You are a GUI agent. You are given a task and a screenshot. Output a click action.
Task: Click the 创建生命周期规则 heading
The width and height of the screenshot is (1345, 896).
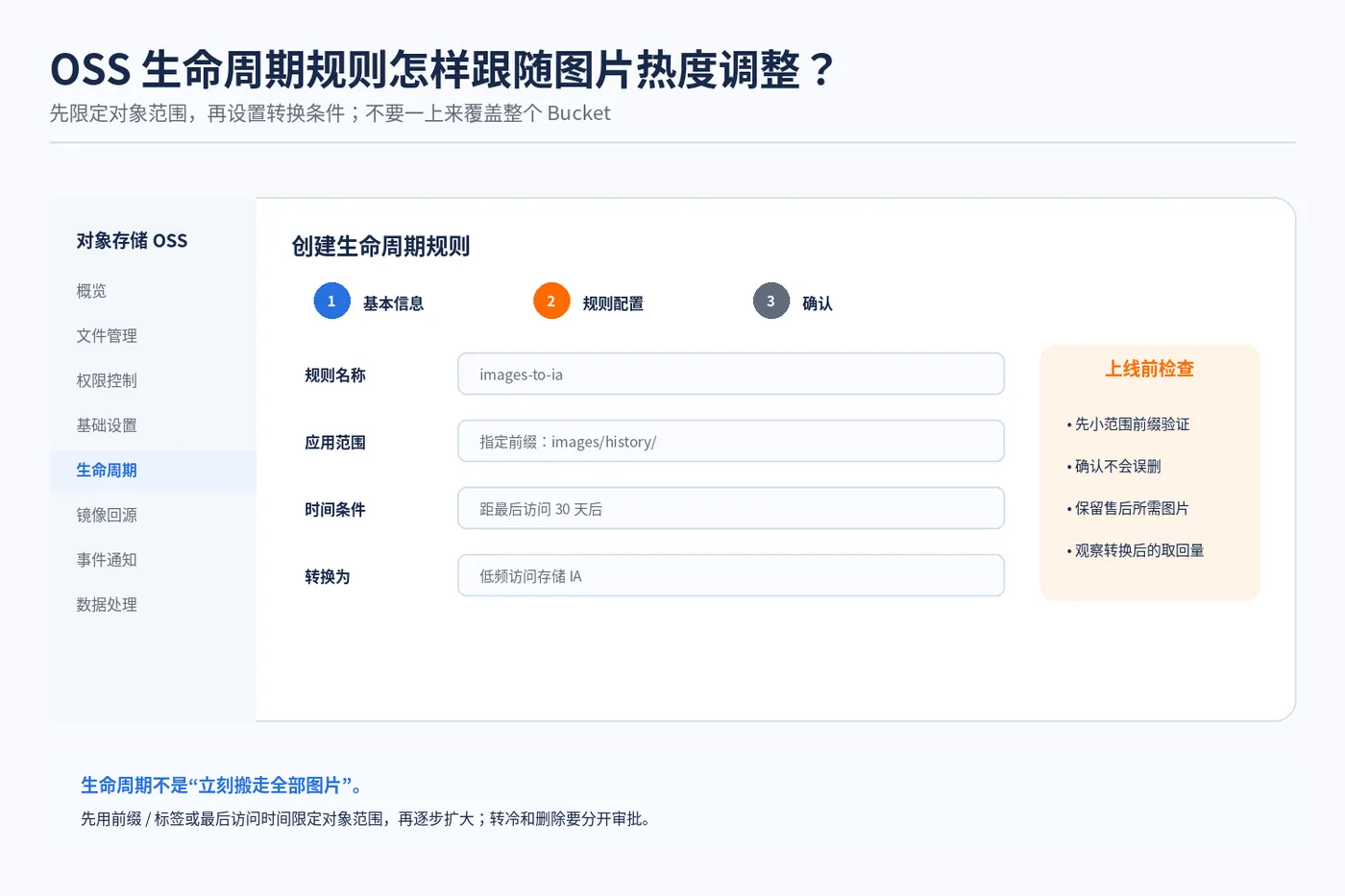pos(380,247)
